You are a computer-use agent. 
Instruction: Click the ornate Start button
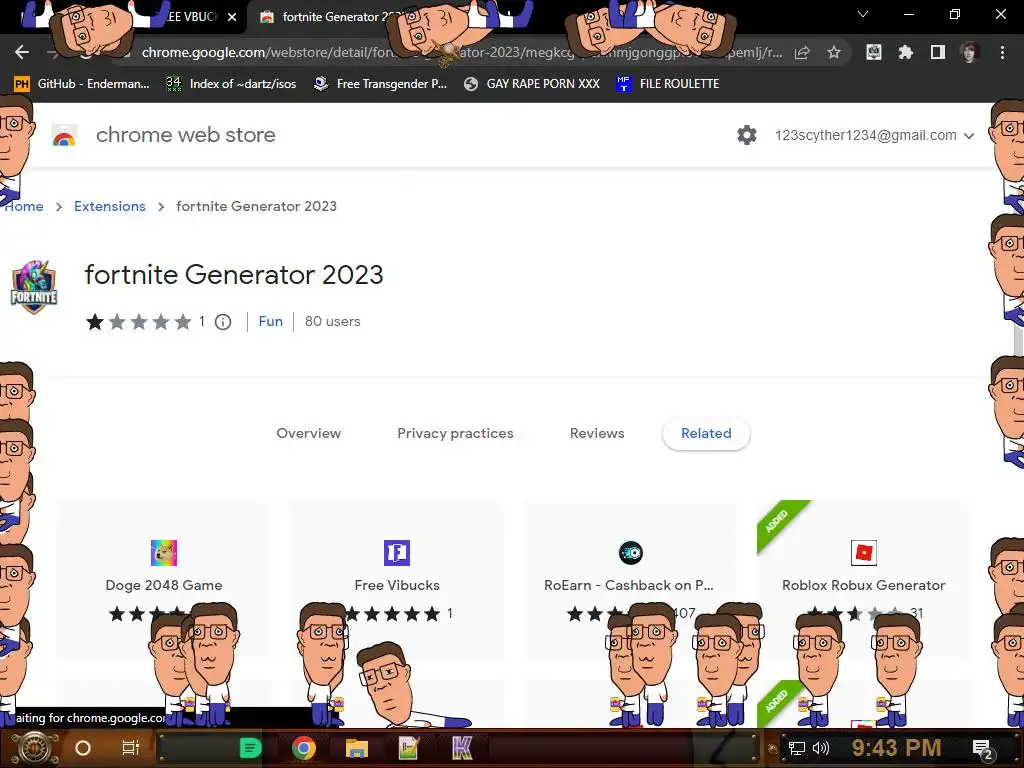pos(34,748)
